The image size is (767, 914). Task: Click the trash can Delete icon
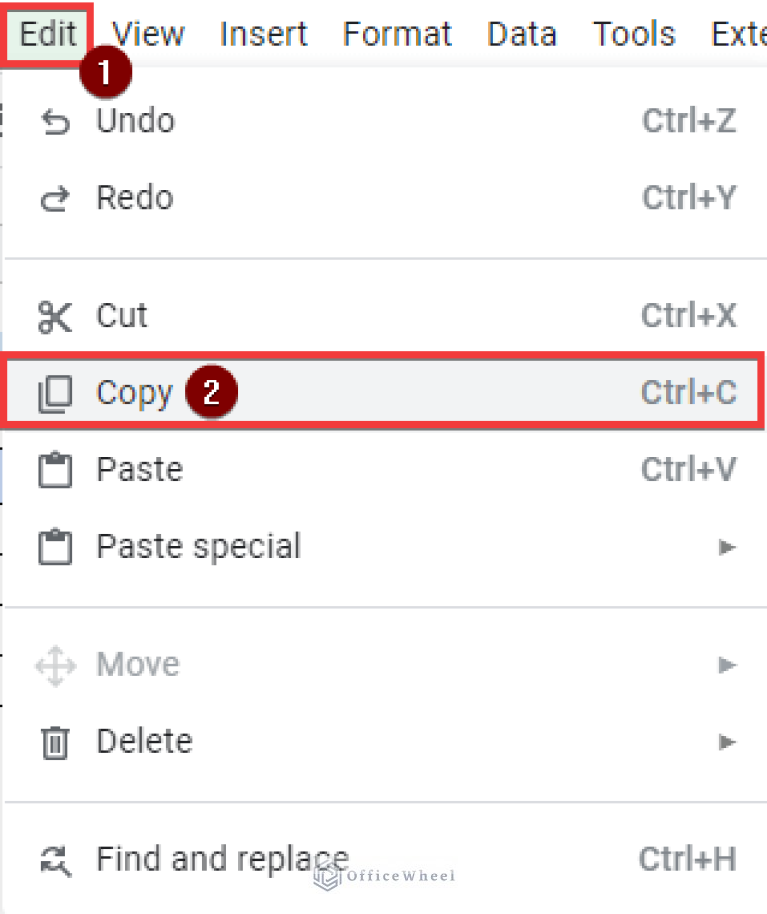click(x=55, y=740)
